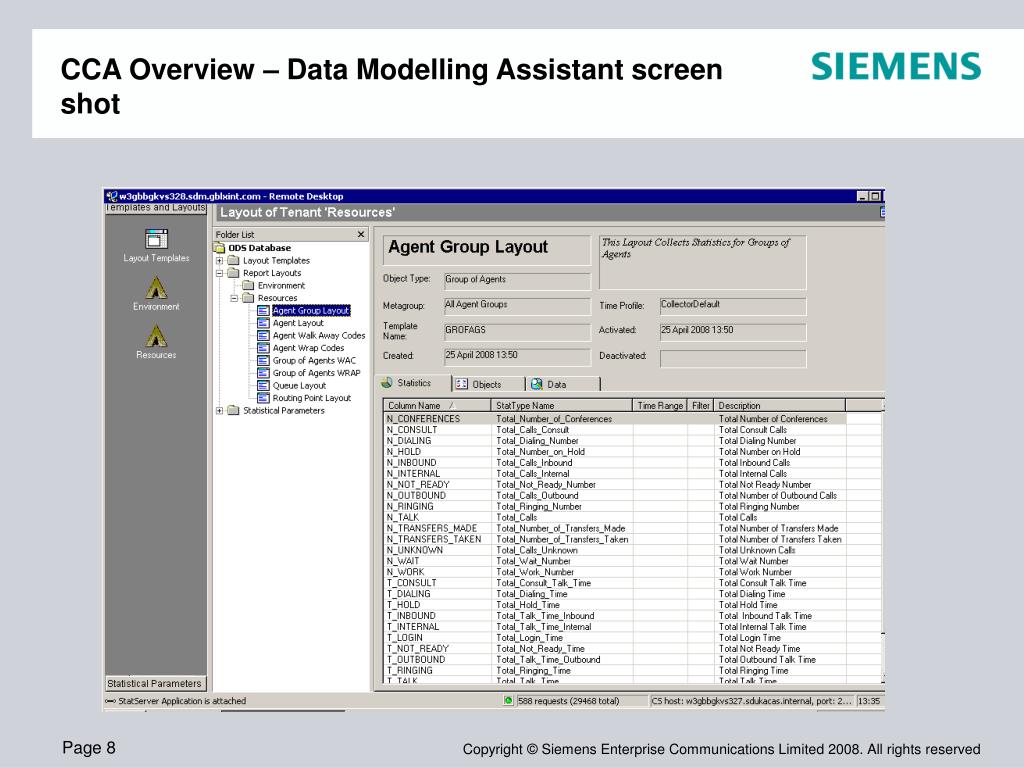Click the Routing Point Layout icon
This screenshot has width=1024, height=768.
(x=263, y=398)
